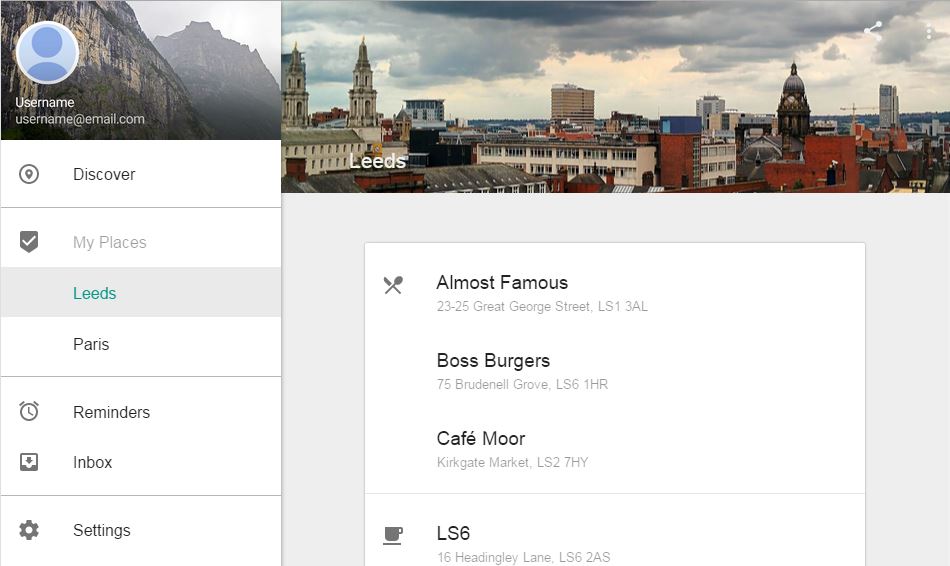The image size is (950, 566).
Task: Click the coffee cup category icon
Action: tap(393, 536)
